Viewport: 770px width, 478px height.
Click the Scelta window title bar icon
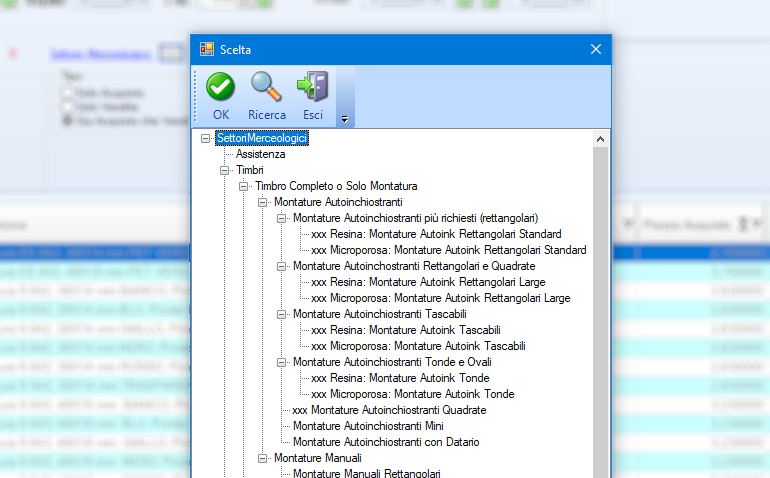pyautogui.click(x=207, y=49)
